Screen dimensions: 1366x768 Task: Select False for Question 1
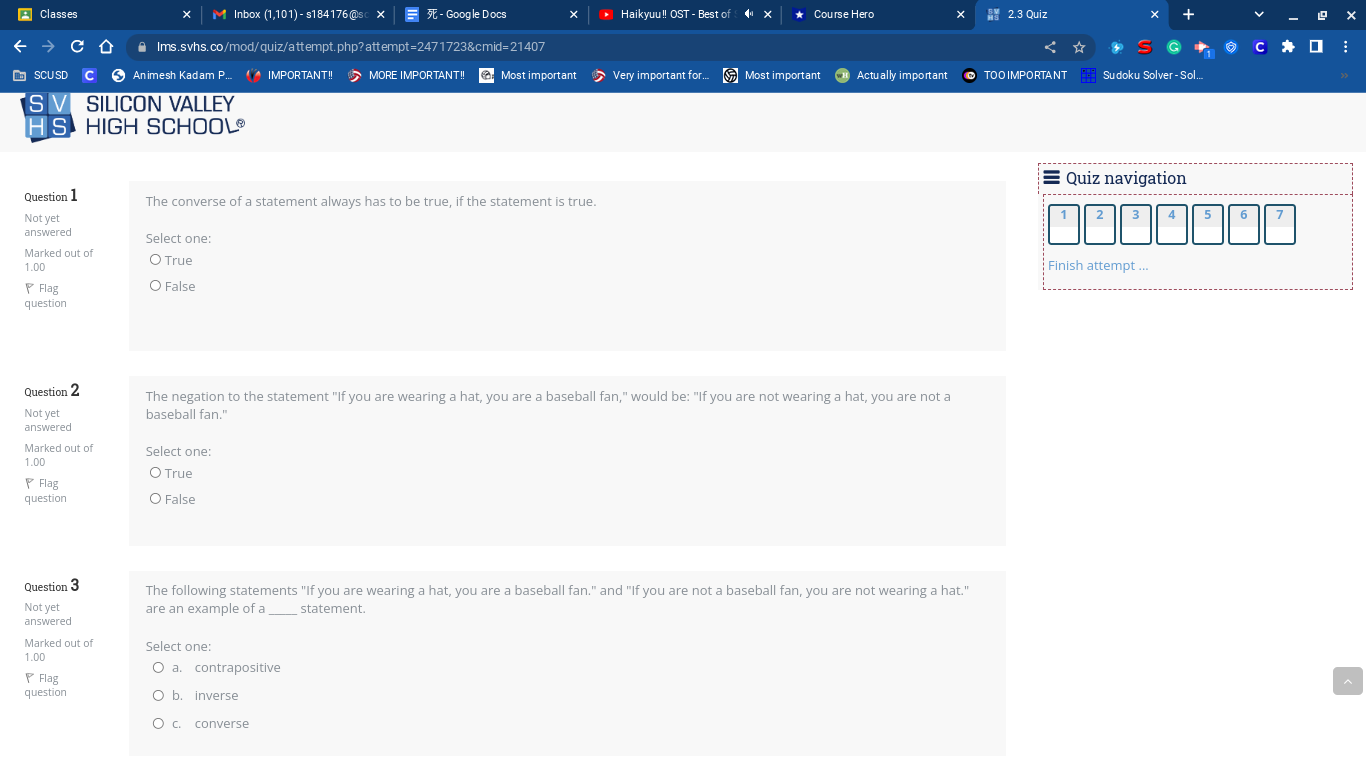tap(155, 286)
